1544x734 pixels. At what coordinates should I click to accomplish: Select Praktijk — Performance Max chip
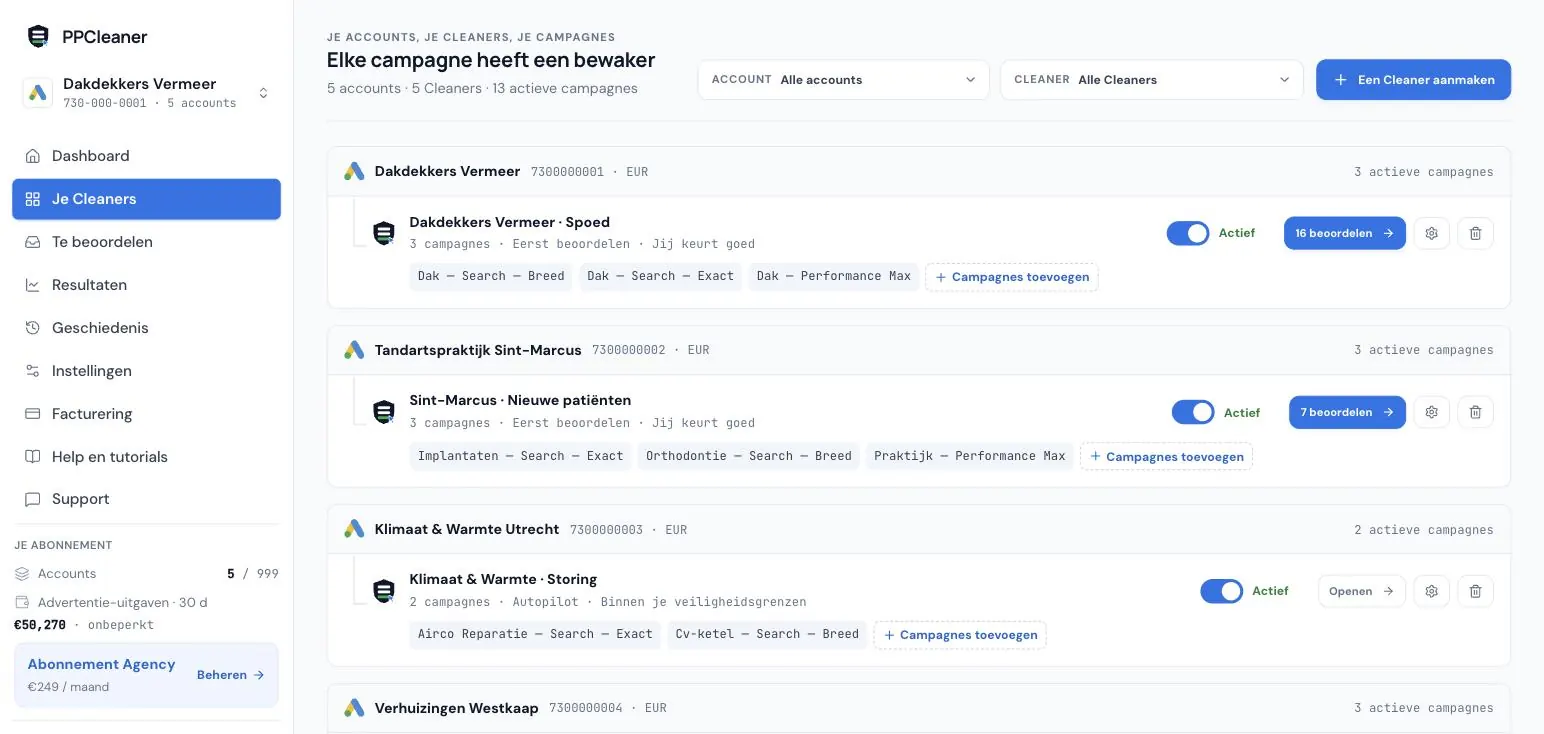coord(970,456)
